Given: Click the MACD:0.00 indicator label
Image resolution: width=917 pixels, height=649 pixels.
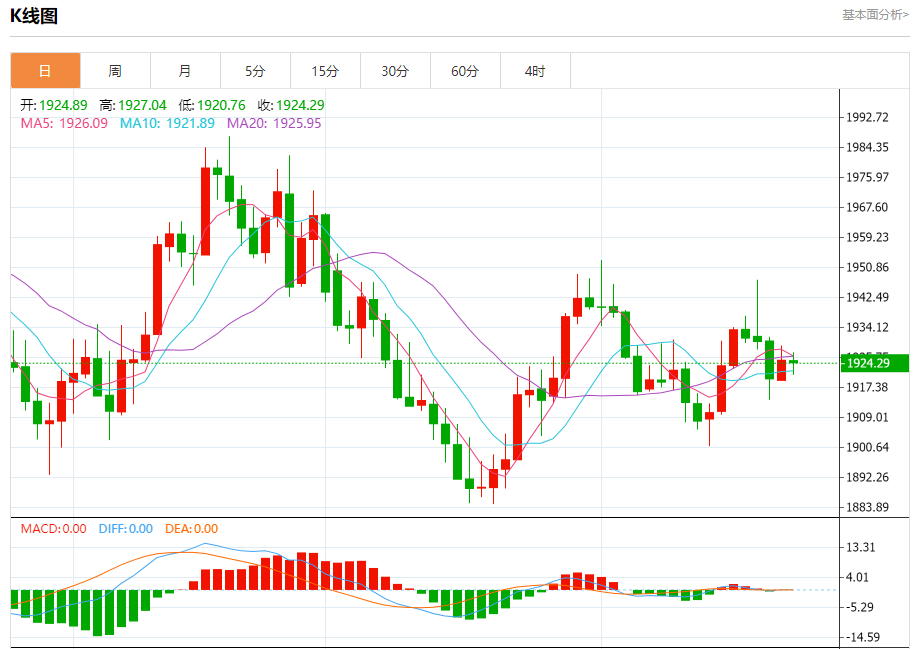Looking at the screenshot, I should 54,529.
